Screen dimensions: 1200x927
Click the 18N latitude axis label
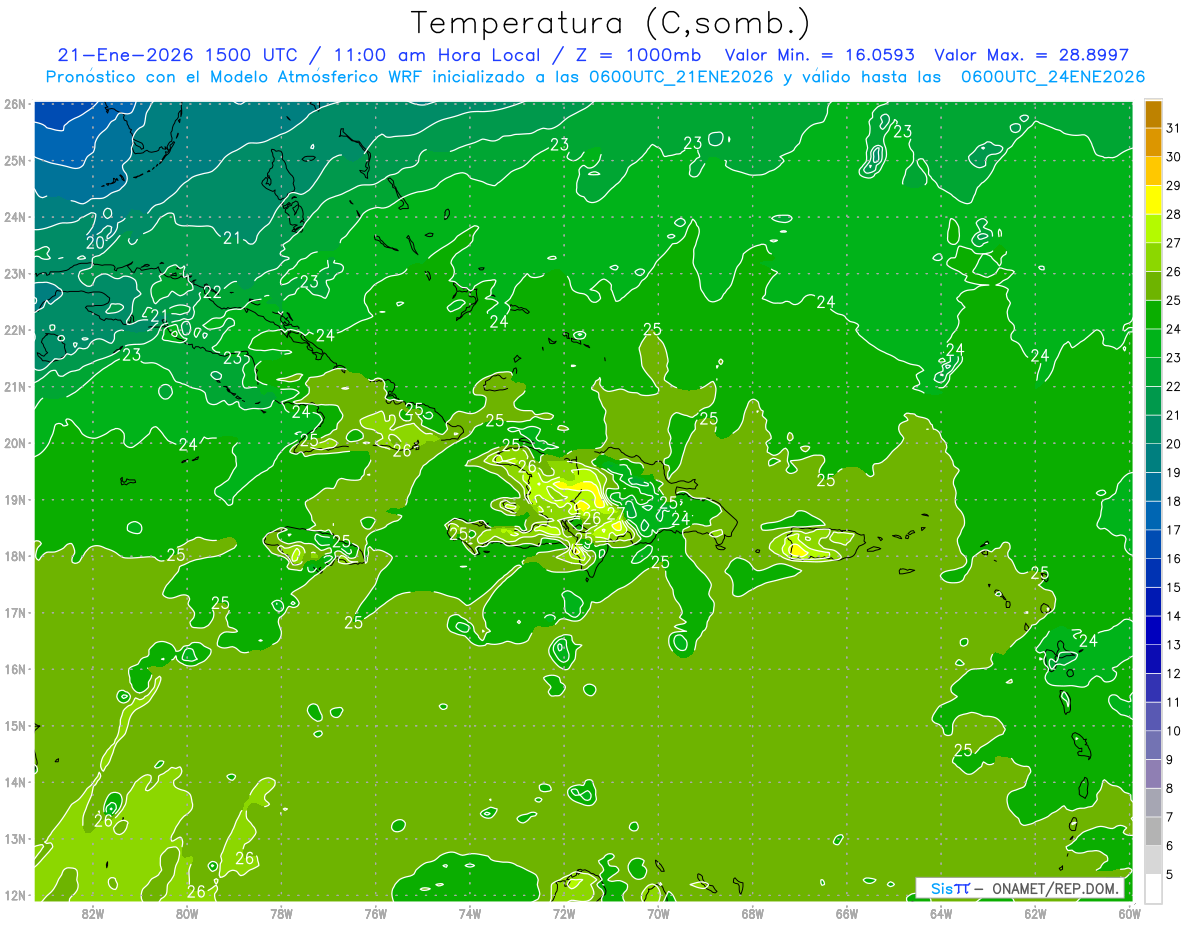tap(14, 556)
